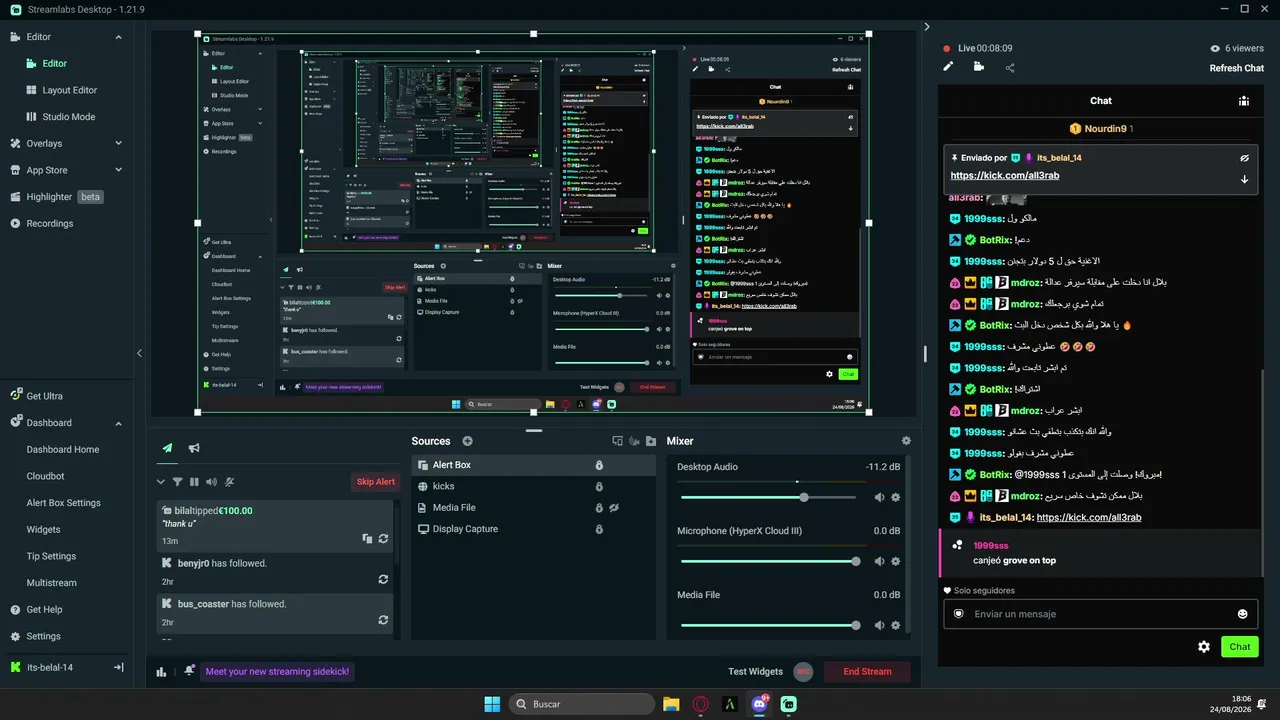Toggle lock on the Media File source
Viewport: 1280px width, 720px height.
coord(599,508)
